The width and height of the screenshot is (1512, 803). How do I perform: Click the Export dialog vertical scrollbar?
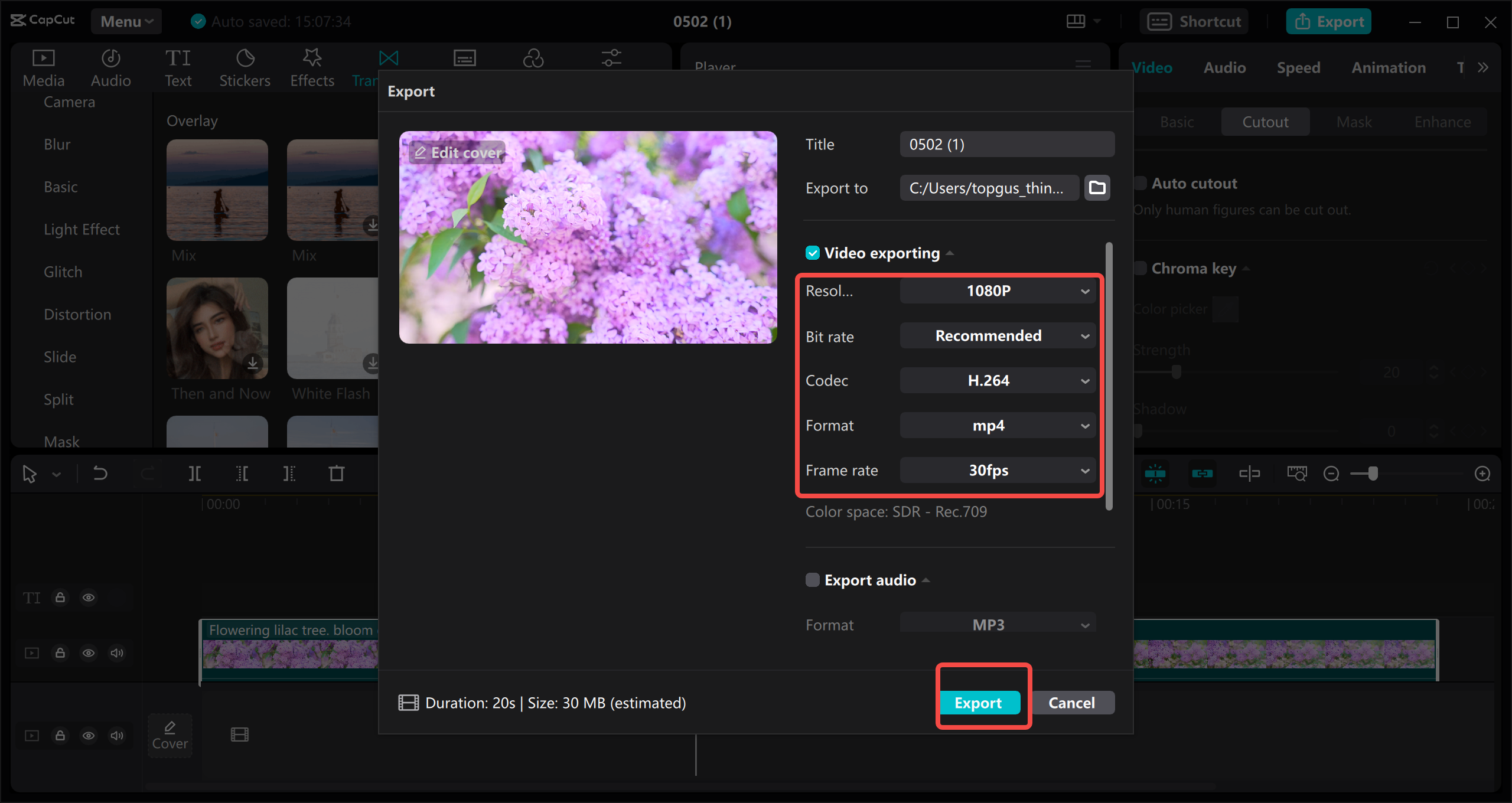1109,376
